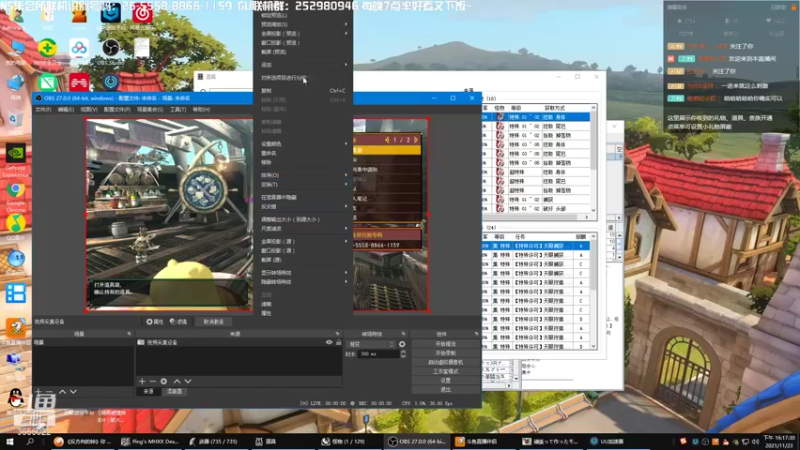Expand the 设置颜色 submenu
This screenshot has width=800, height=450.
[x=303, y=144]
